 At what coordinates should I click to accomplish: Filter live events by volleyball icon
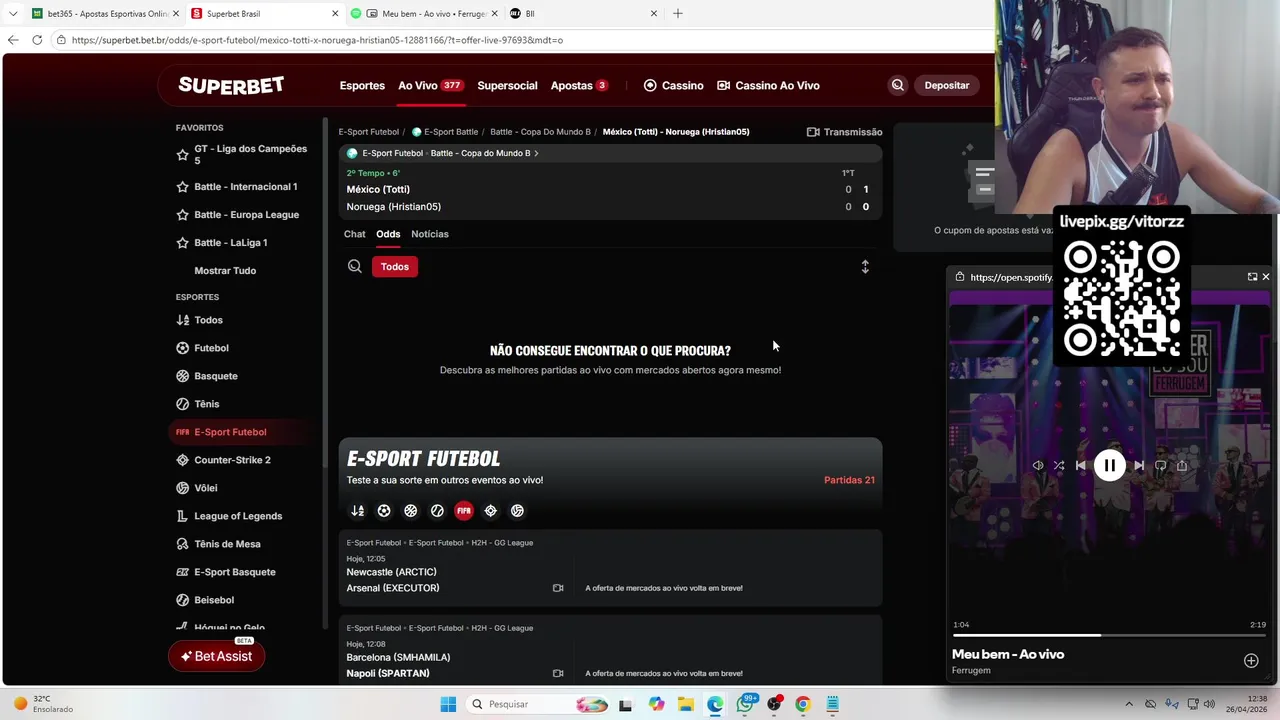[x=517, y=511]
